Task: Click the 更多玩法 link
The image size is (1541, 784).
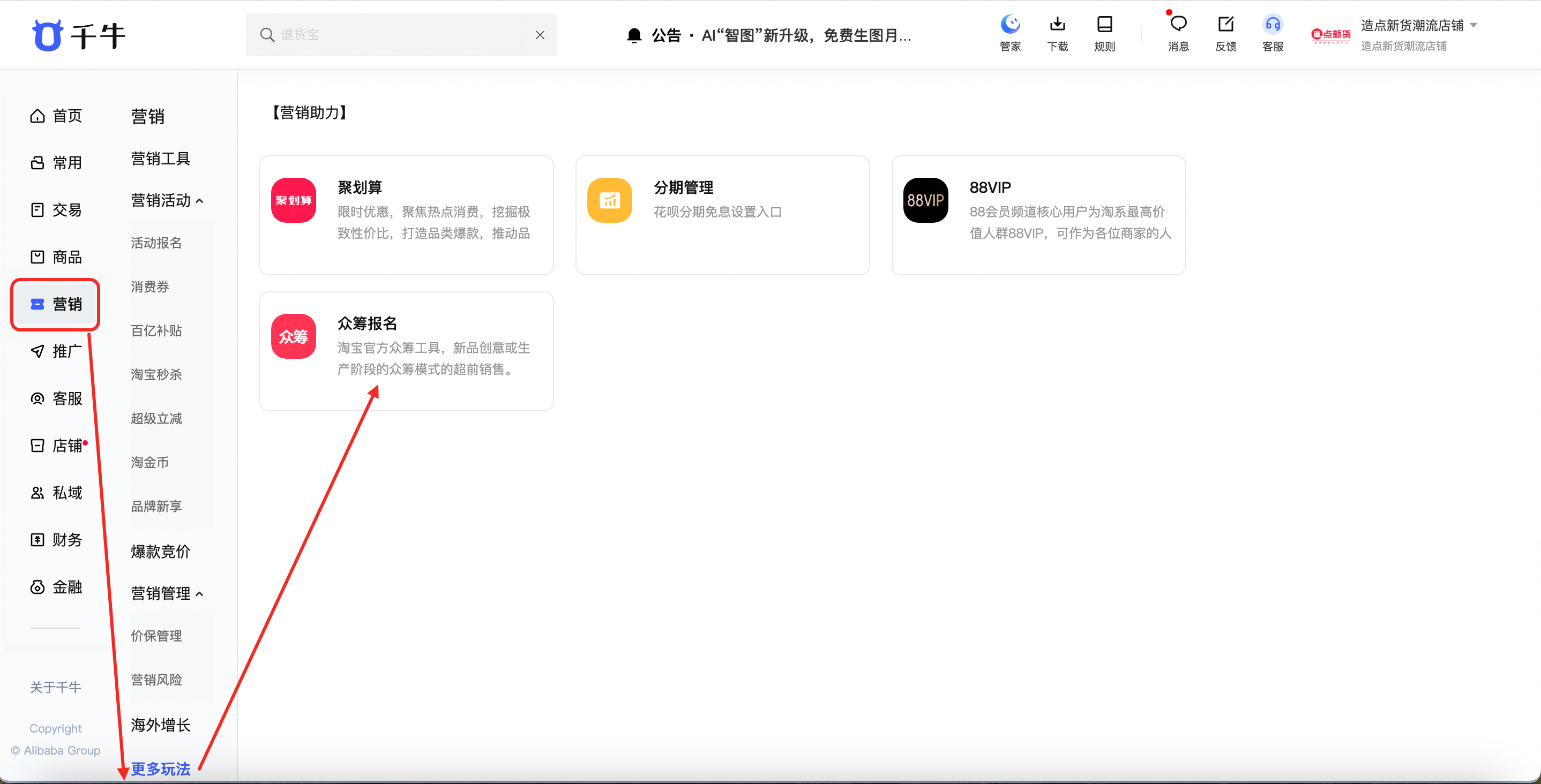Action: 160,770
